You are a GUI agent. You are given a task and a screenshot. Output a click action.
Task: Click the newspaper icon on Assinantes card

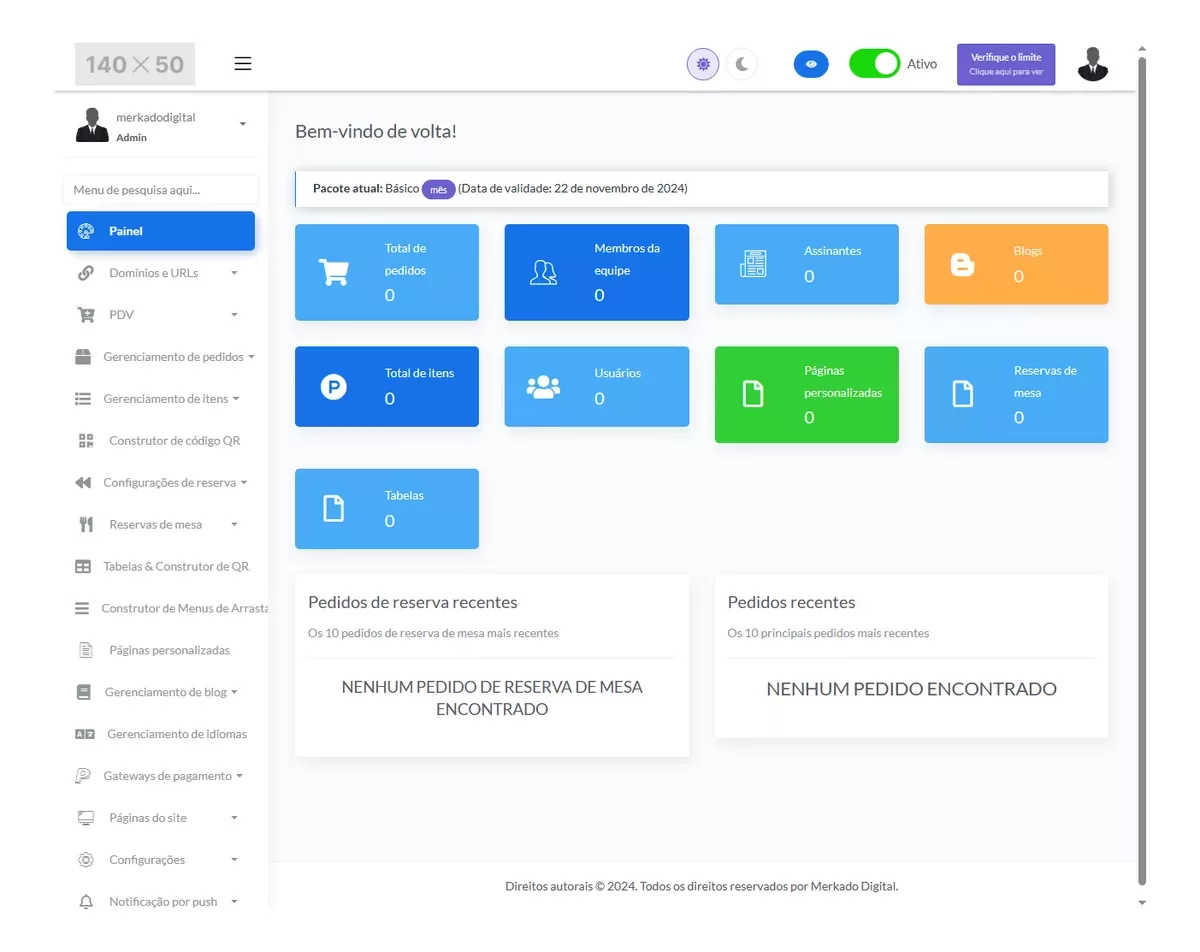coord(752,265)
